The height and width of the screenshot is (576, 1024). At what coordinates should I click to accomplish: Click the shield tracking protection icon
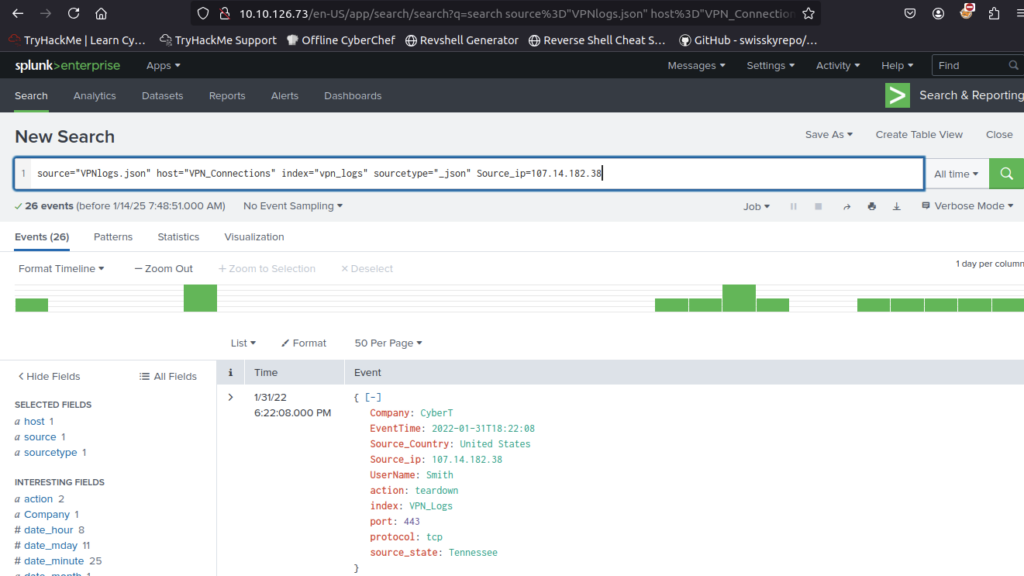click(203, 13)
